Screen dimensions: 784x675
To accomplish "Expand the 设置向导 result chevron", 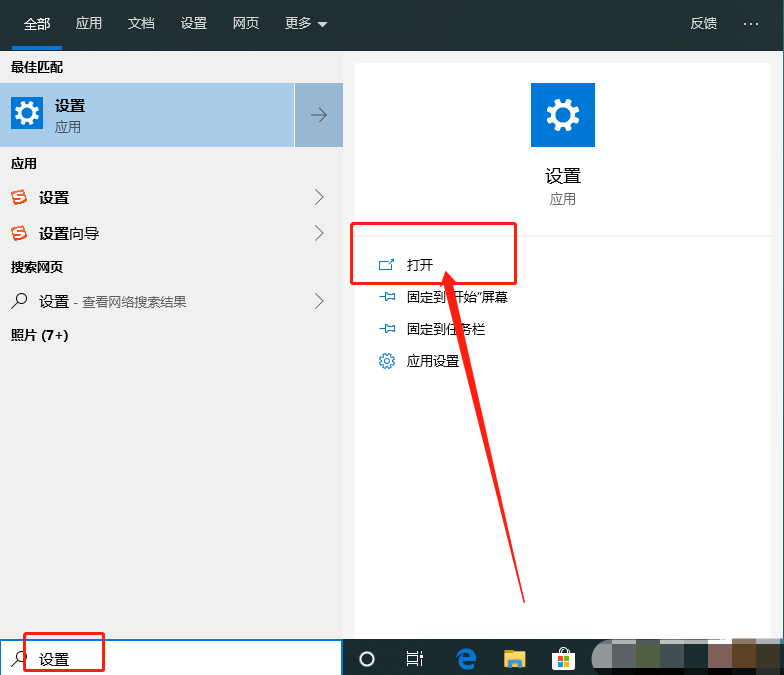I will [319, 233].
